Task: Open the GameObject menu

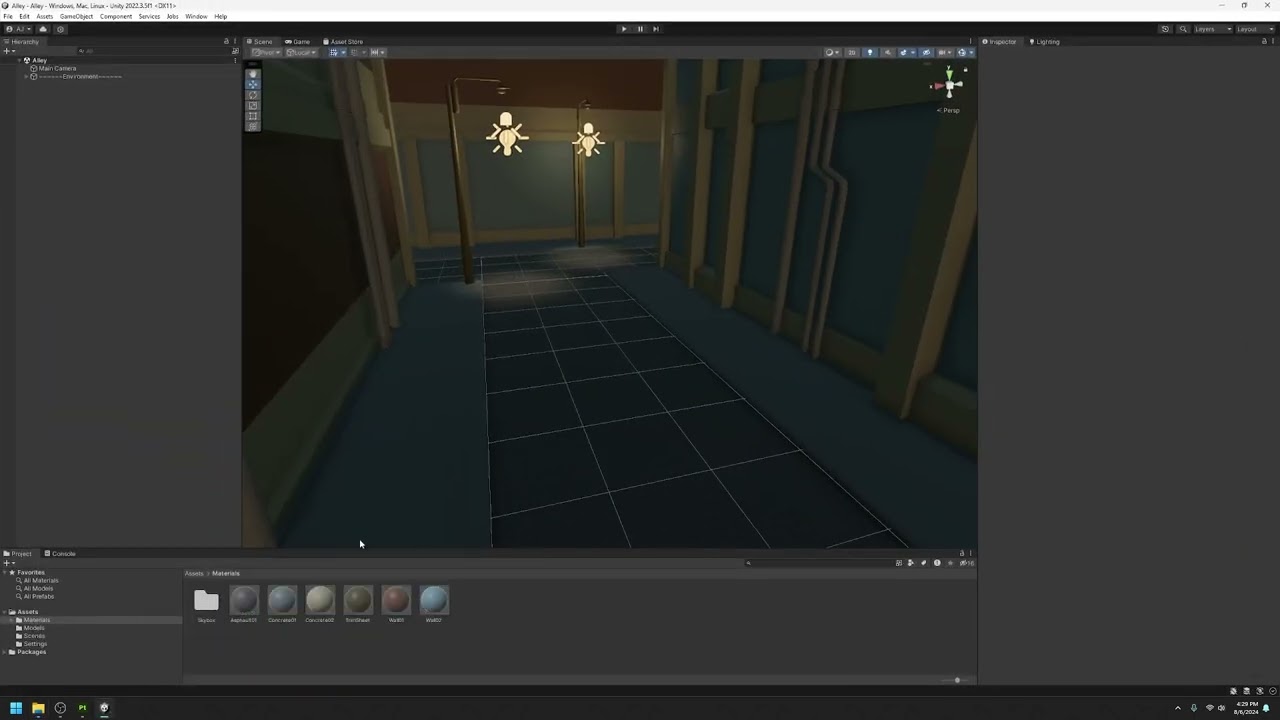Action: 76,16
